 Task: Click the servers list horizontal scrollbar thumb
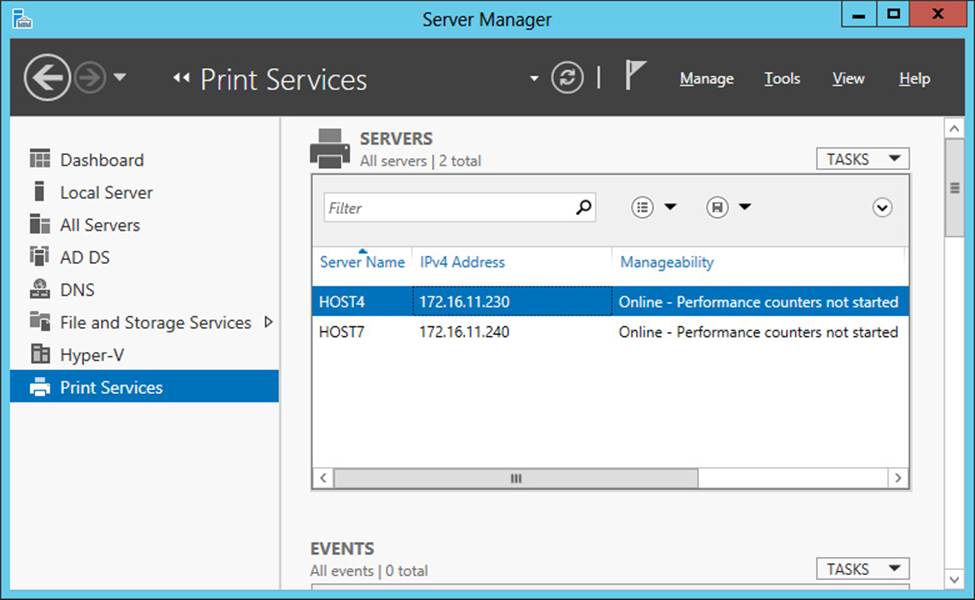pos(515,478)
